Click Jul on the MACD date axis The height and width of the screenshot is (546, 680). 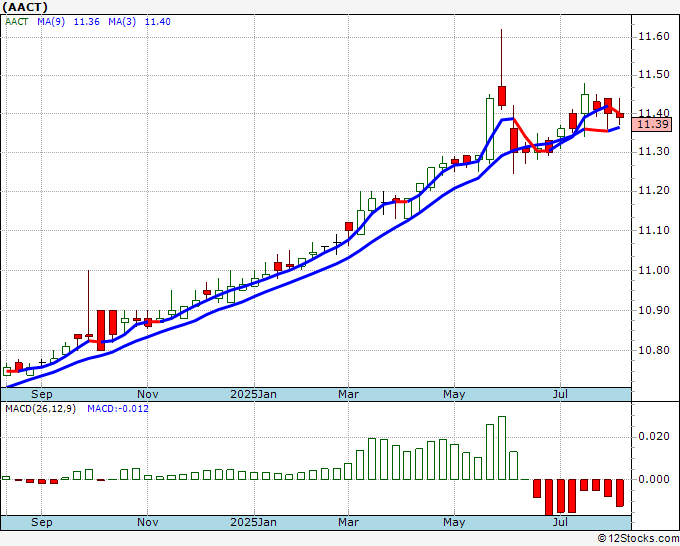coord(560,522)
